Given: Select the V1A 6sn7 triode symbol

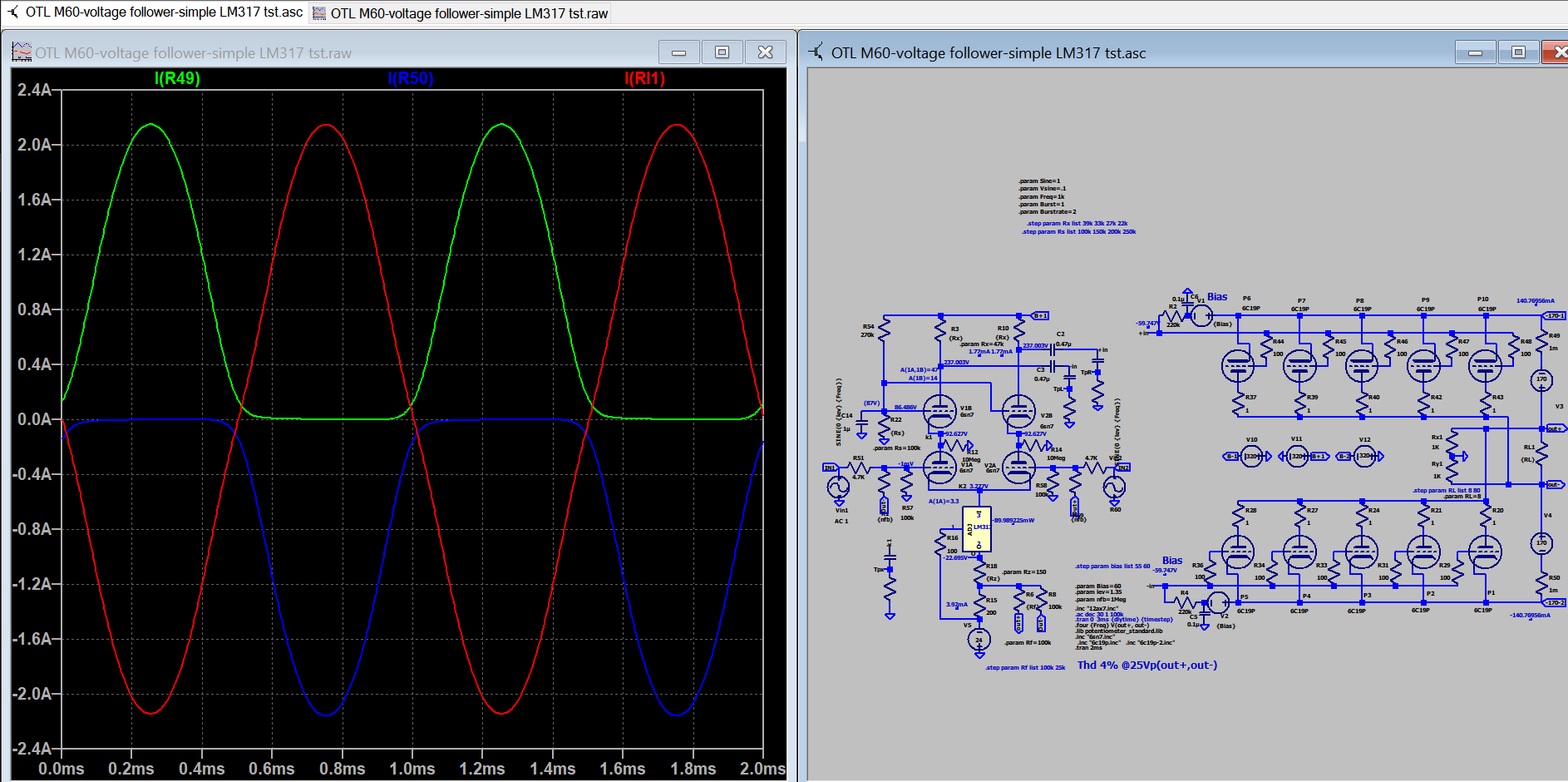Looking at the screenshot, I should coord(940,468).
